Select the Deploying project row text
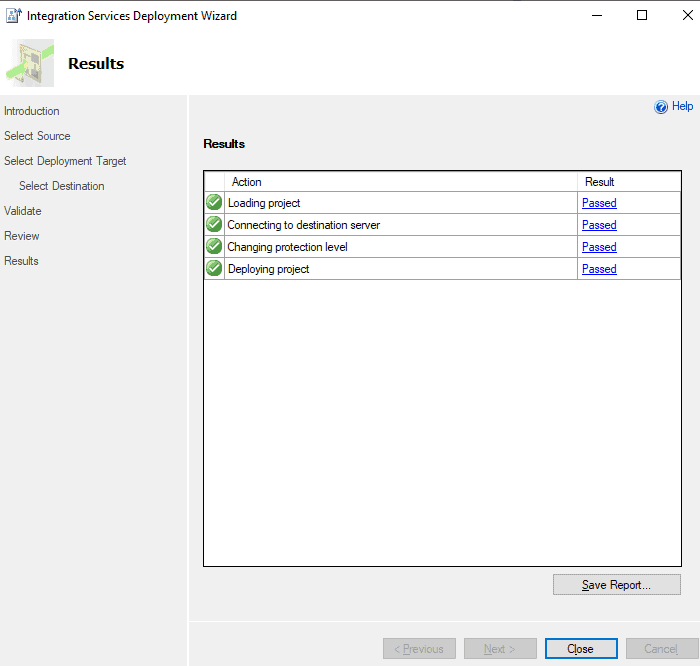The width and height of the screenshot is (700, 666). 268,269
